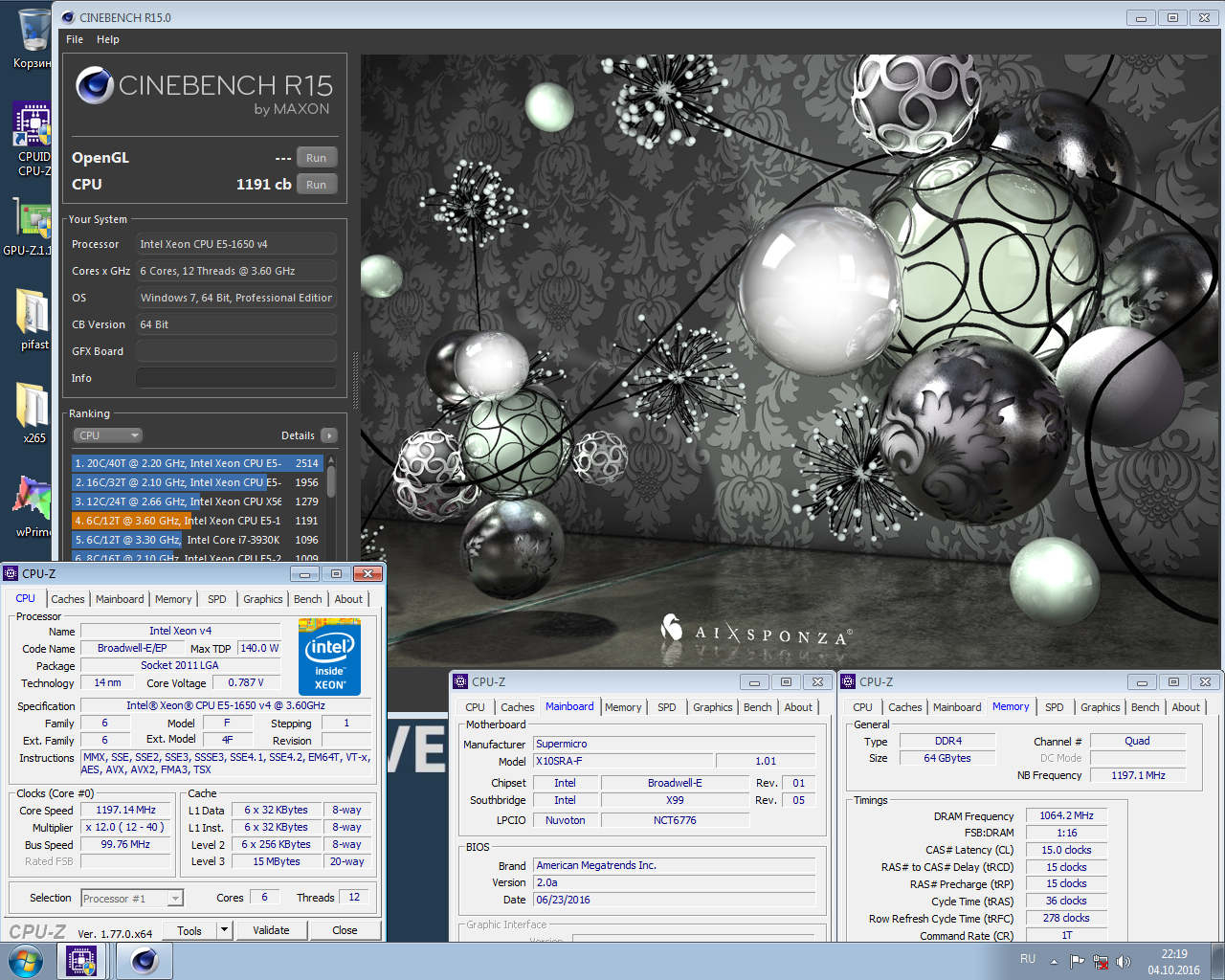
Task: Click the taskbar clock showing 22:19
Action: pos(1174,962)
